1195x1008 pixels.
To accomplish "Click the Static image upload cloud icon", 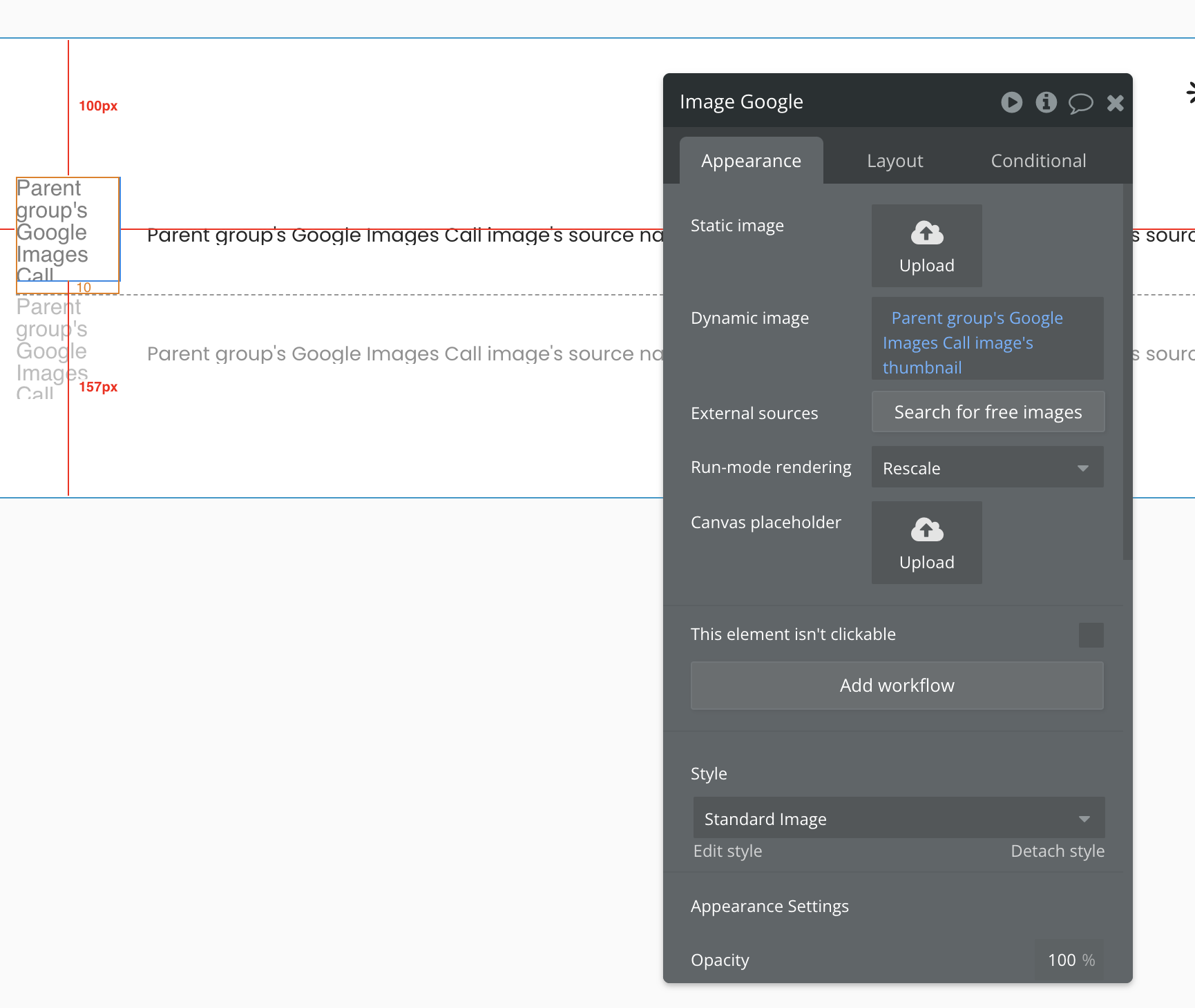I will 926,233.
